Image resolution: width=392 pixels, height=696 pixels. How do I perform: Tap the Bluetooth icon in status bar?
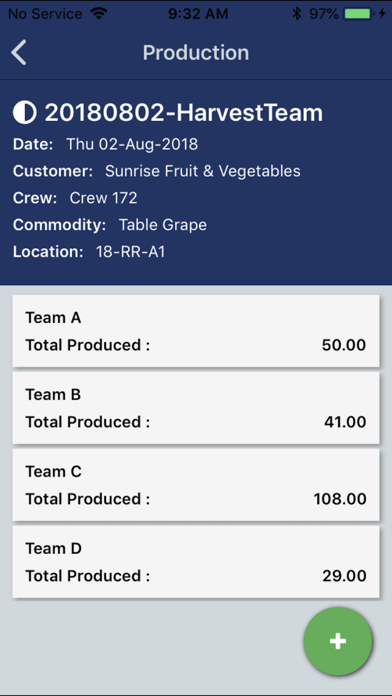[x=297, y=13]
